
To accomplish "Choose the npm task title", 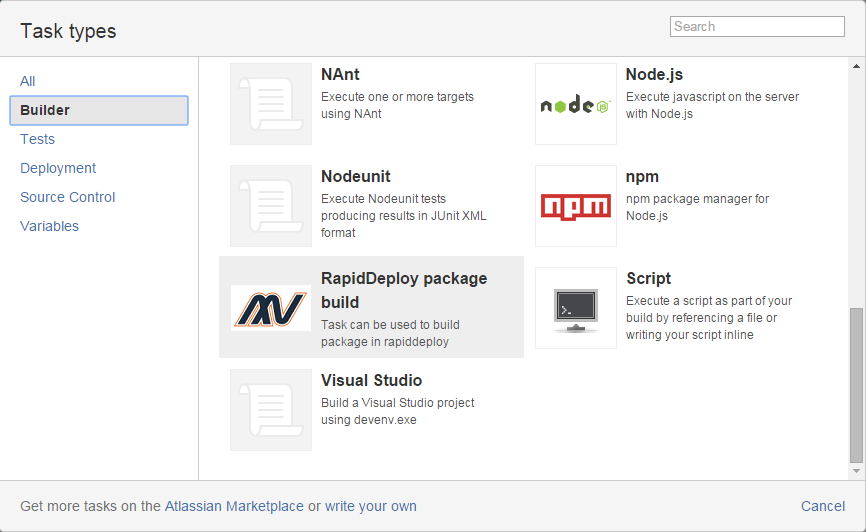I will [642, 177].
